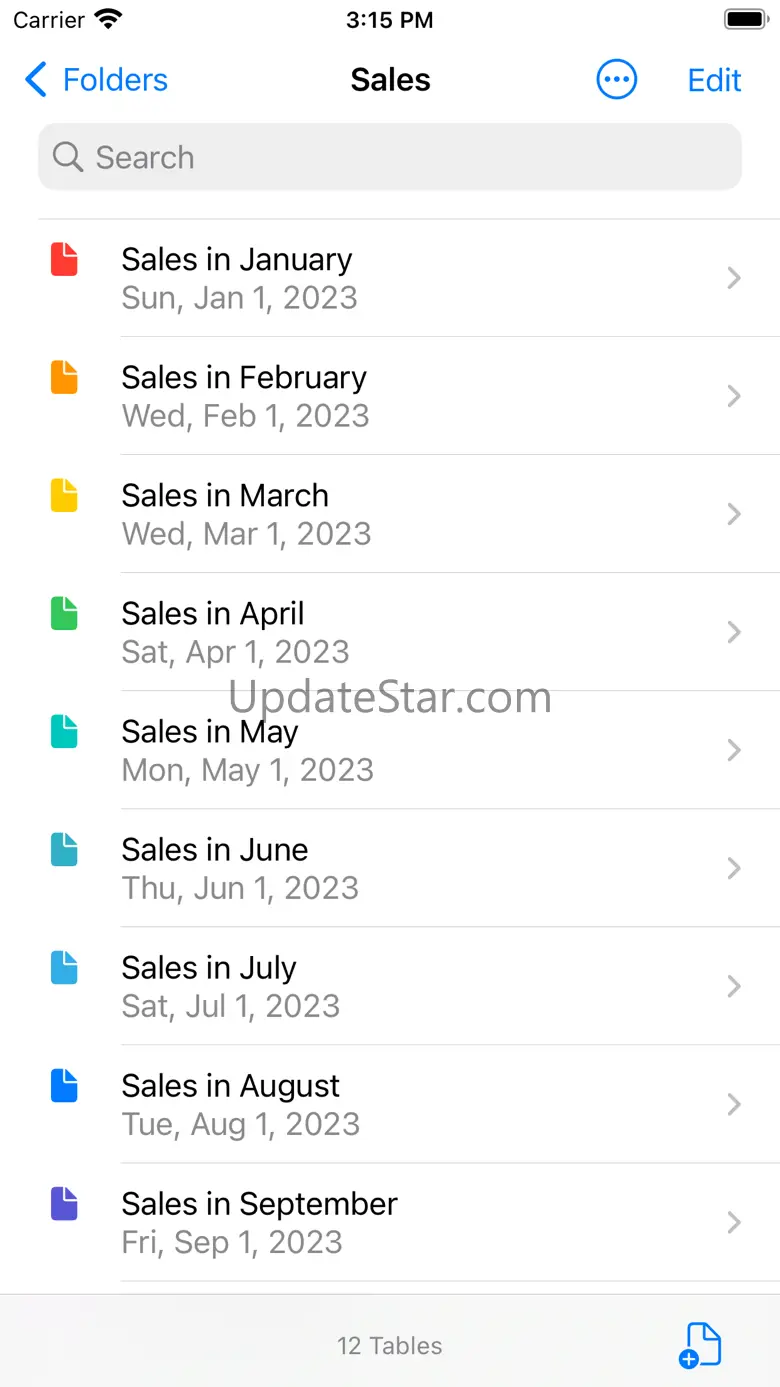Focus the Search field

pyautogui.click(x=390, y=157)
